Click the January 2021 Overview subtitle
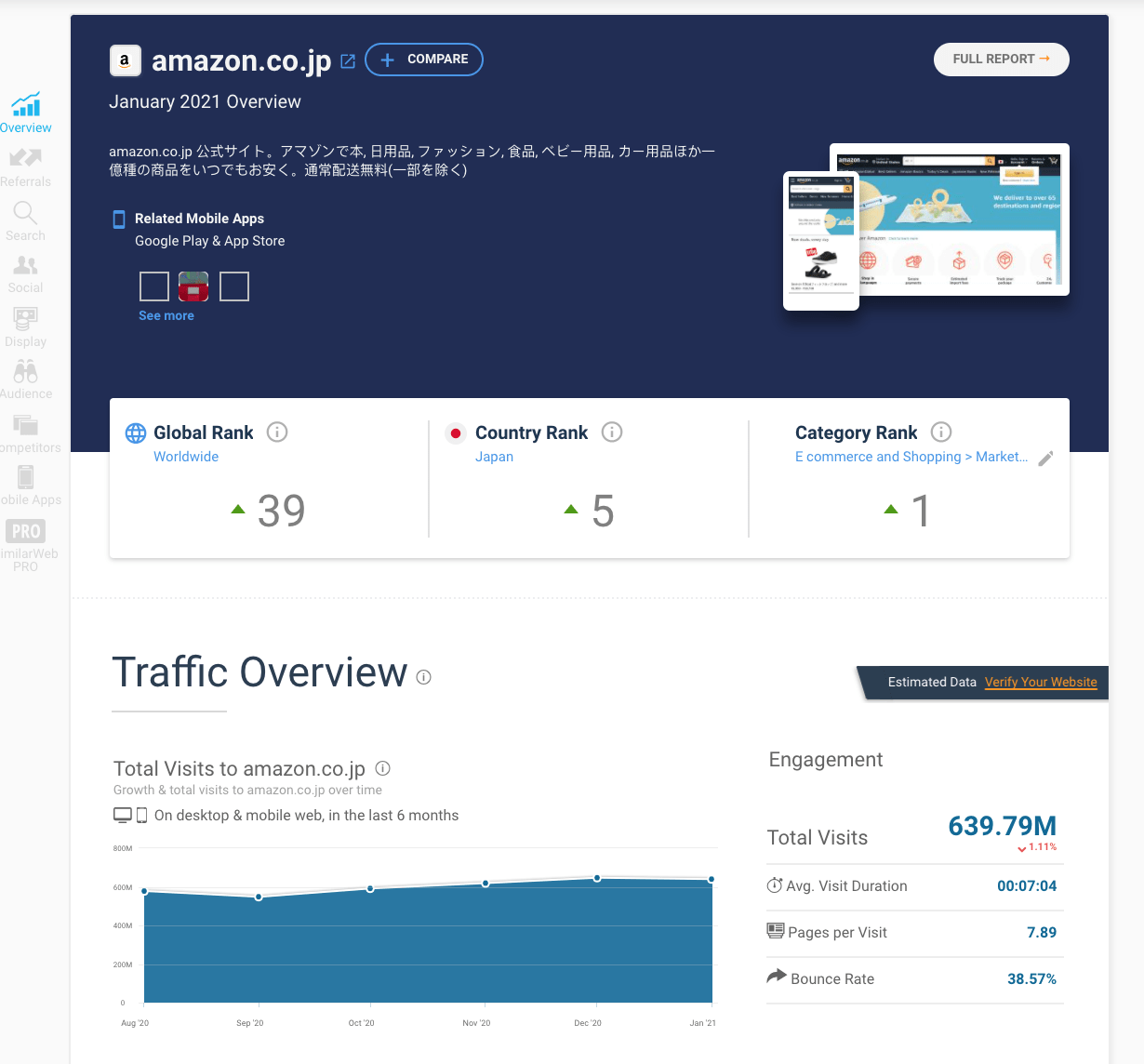1144x1064 pixels. coord(205,102)
